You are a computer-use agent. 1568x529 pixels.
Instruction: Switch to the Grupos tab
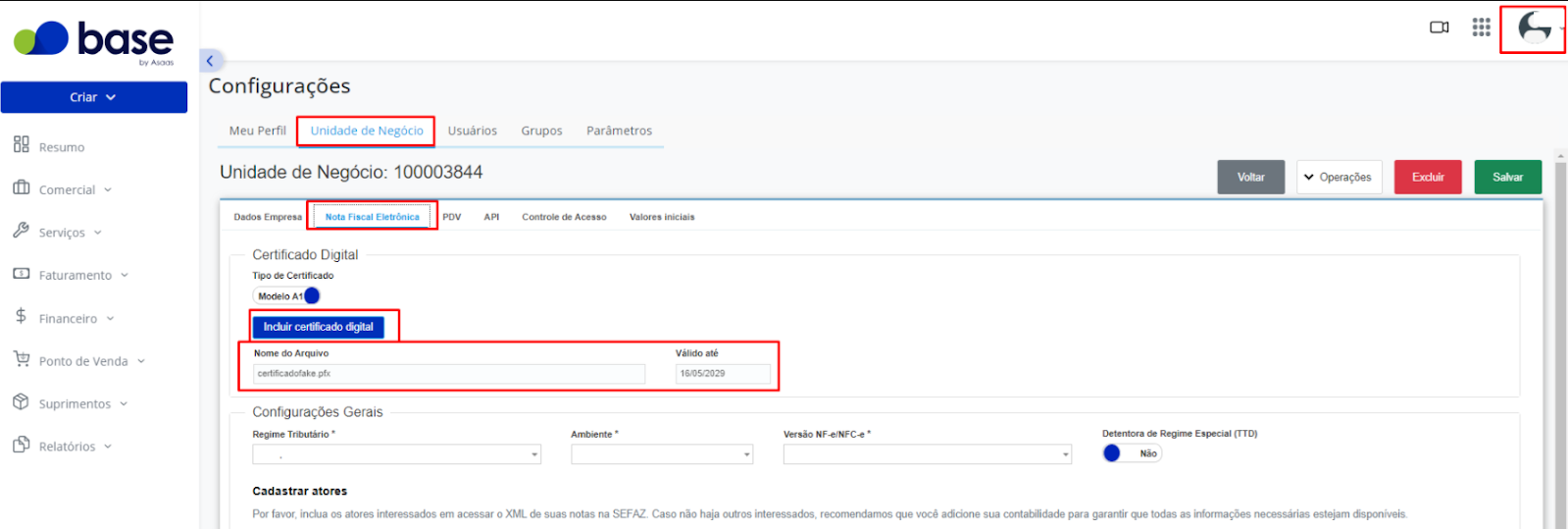tap(542, 131)
